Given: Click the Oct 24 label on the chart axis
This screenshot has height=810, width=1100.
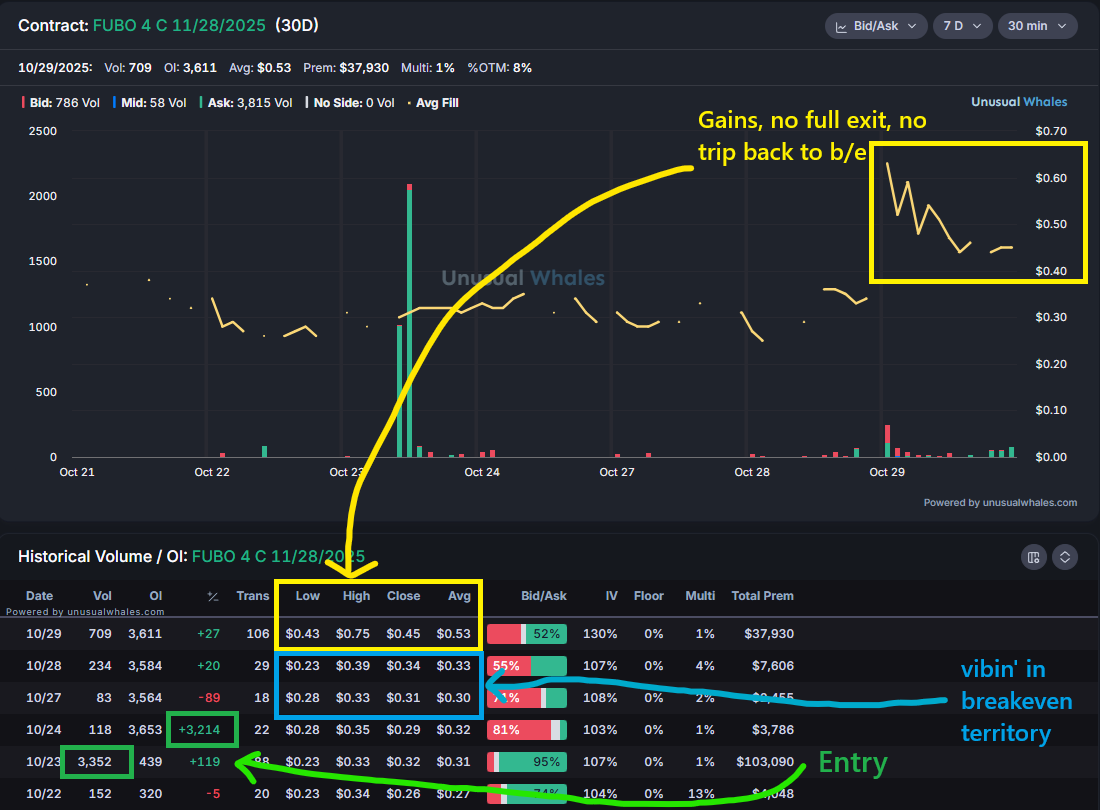Looking at the screenshot, I should [482, 472].
